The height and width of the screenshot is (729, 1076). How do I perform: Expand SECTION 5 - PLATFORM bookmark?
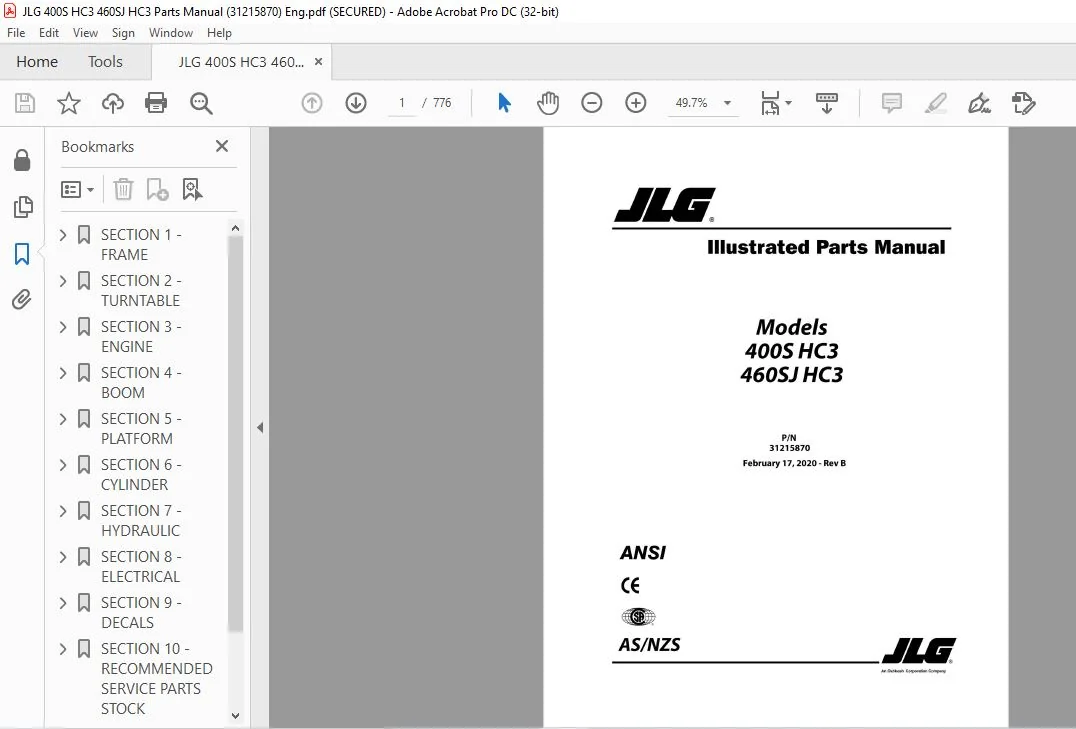coord(63,419)
